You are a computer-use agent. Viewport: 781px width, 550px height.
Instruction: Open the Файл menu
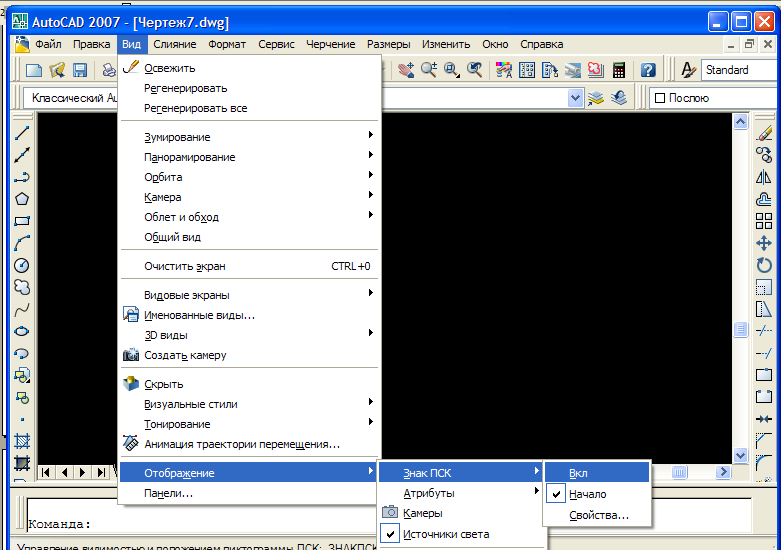(x=48, y=44)
